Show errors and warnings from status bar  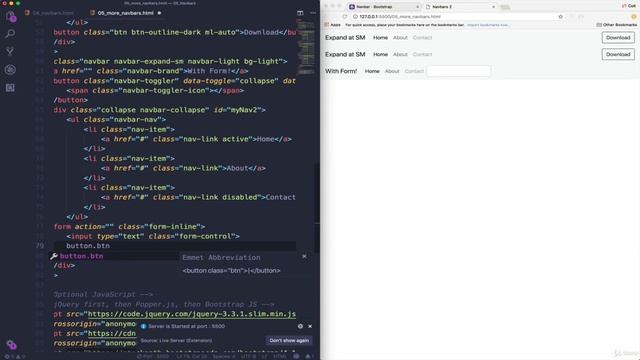[14, 356]
